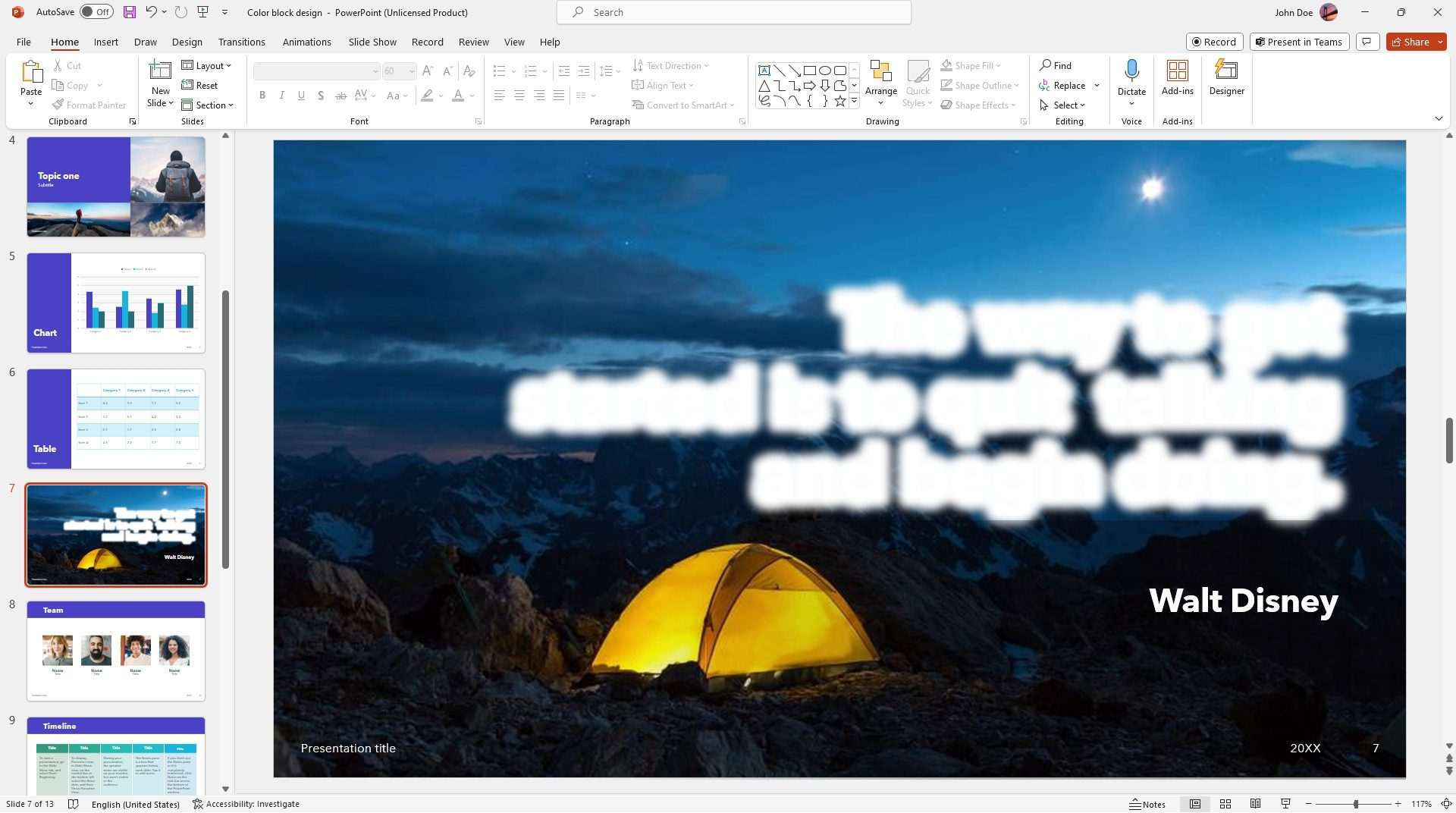
Task: Open the font name combo box
Action: point(316,71)
